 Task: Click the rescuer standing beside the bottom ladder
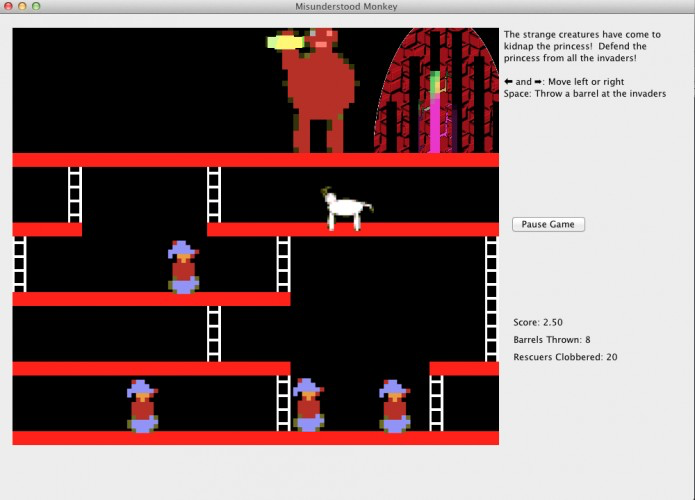tap(308, 405)
